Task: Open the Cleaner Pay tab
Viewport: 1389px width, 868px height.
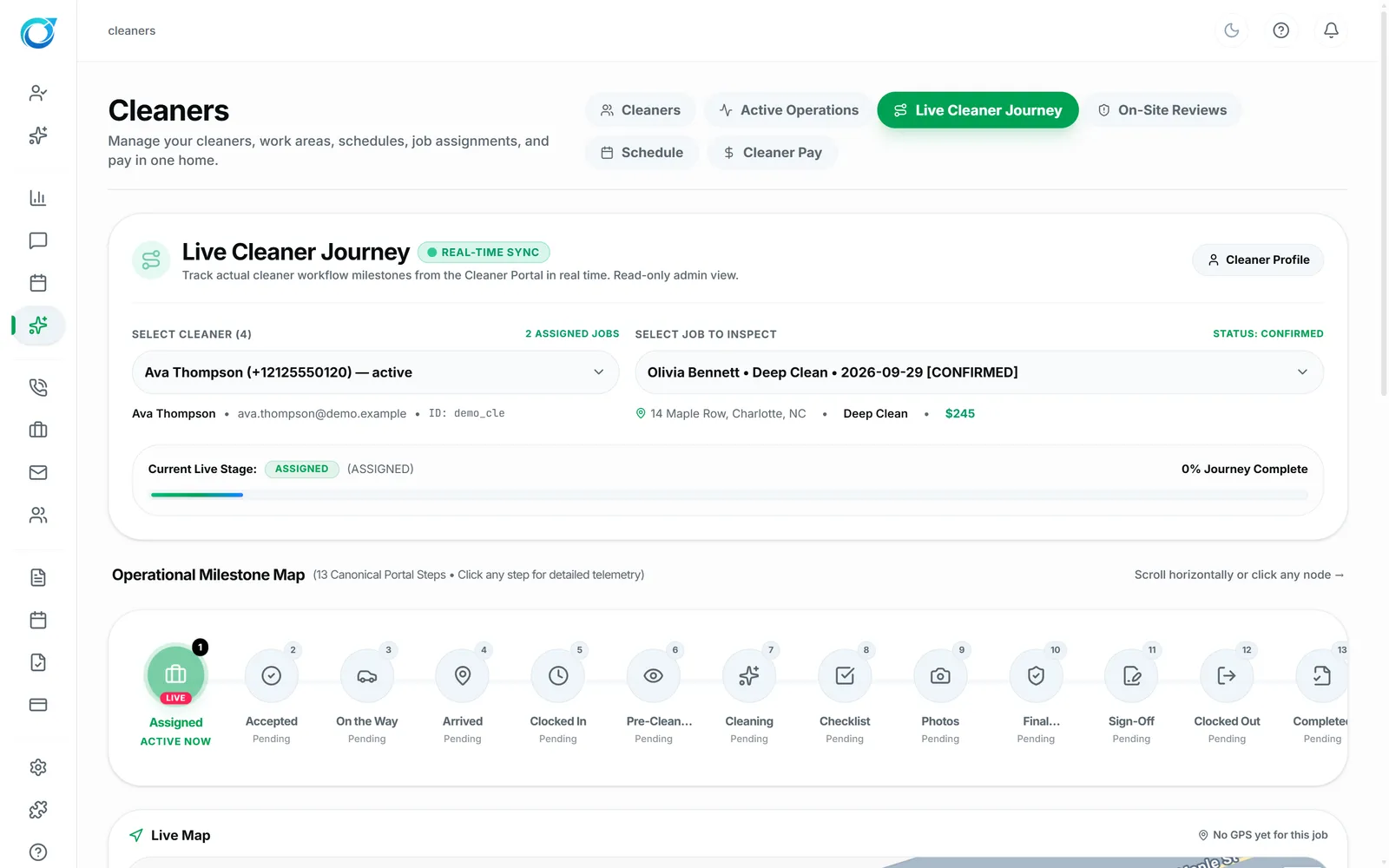Action: pos(773,153)
